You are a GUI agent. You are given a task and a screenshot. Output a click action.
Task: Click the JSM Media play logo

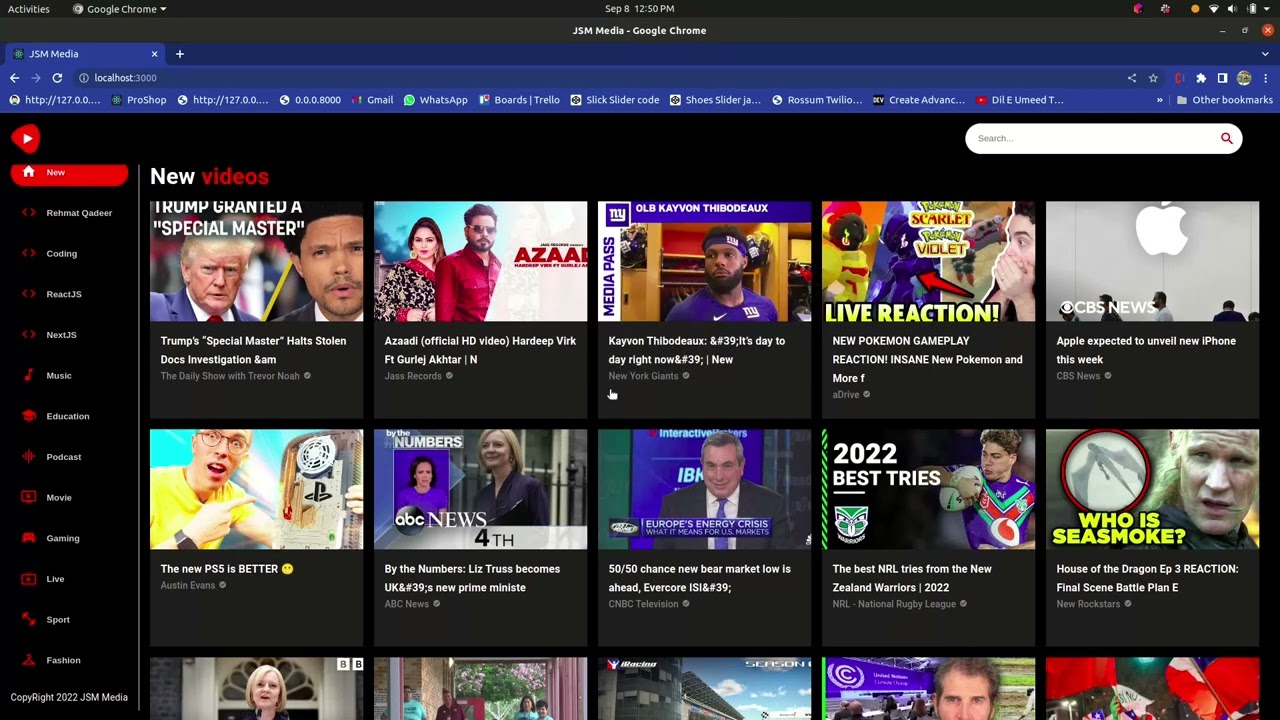click(25, 139)
